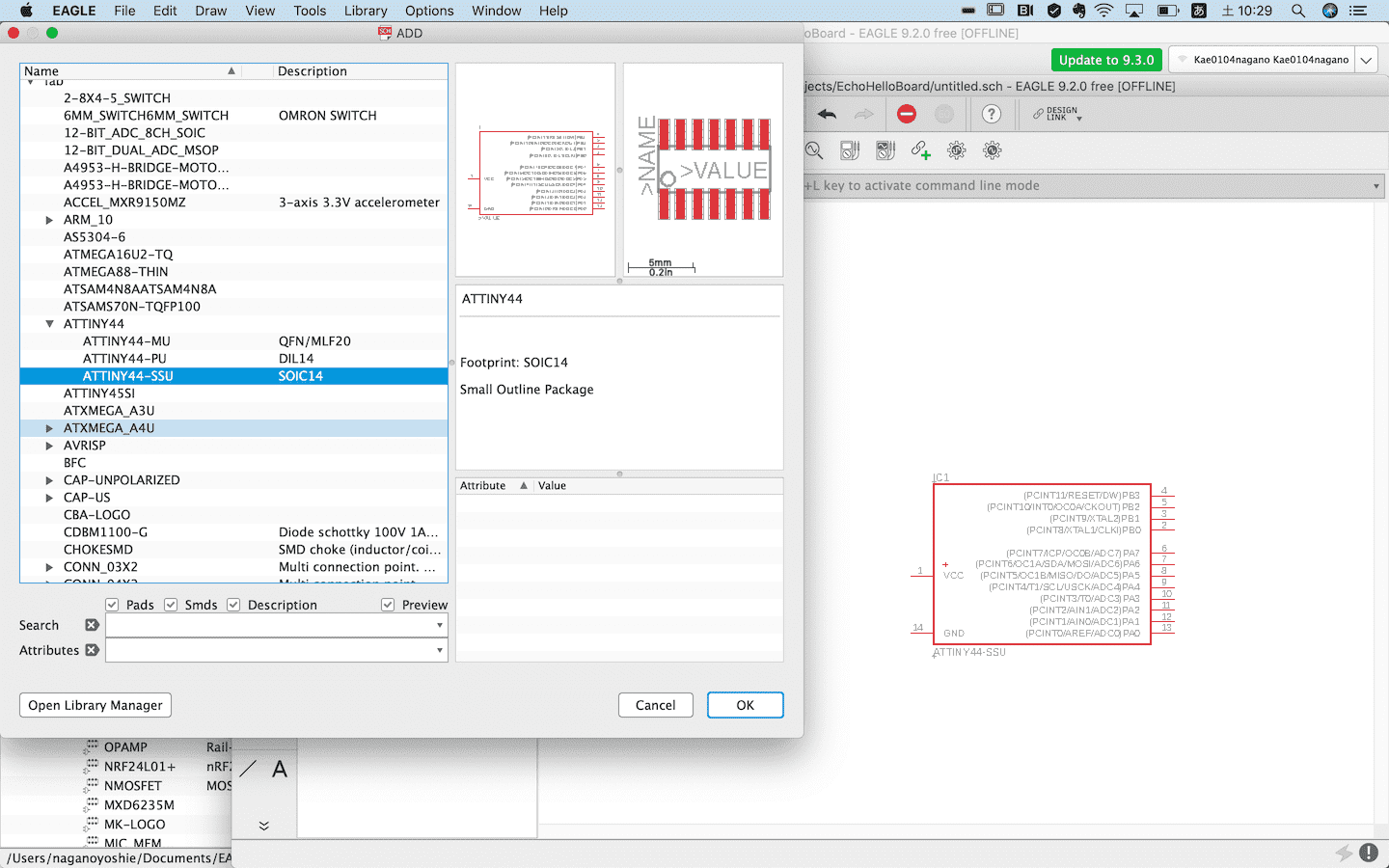Open the command line history dropdown
The width and height of the screenshot is (1389, 868).
click(x=1375, y=186)
